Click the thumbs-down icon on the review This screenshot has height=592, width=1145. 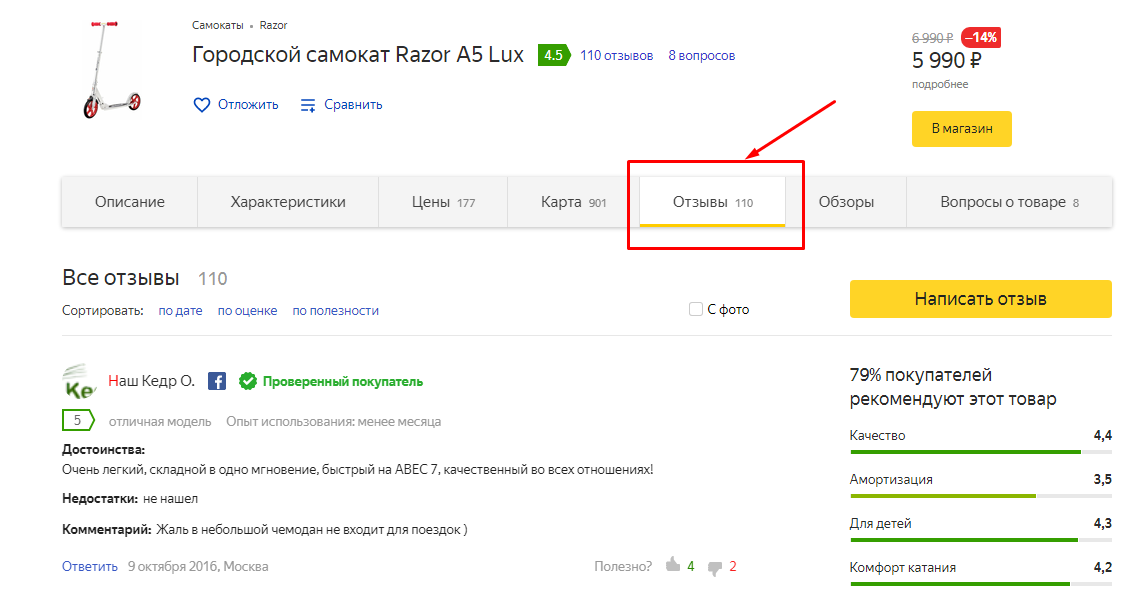pyautogui.click(x=716, y=568)
